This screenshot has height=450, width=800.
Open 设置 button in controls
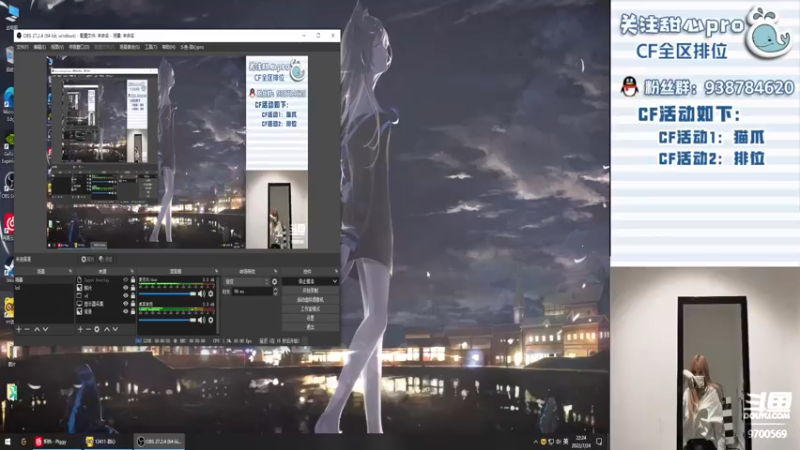coord(310,318)
